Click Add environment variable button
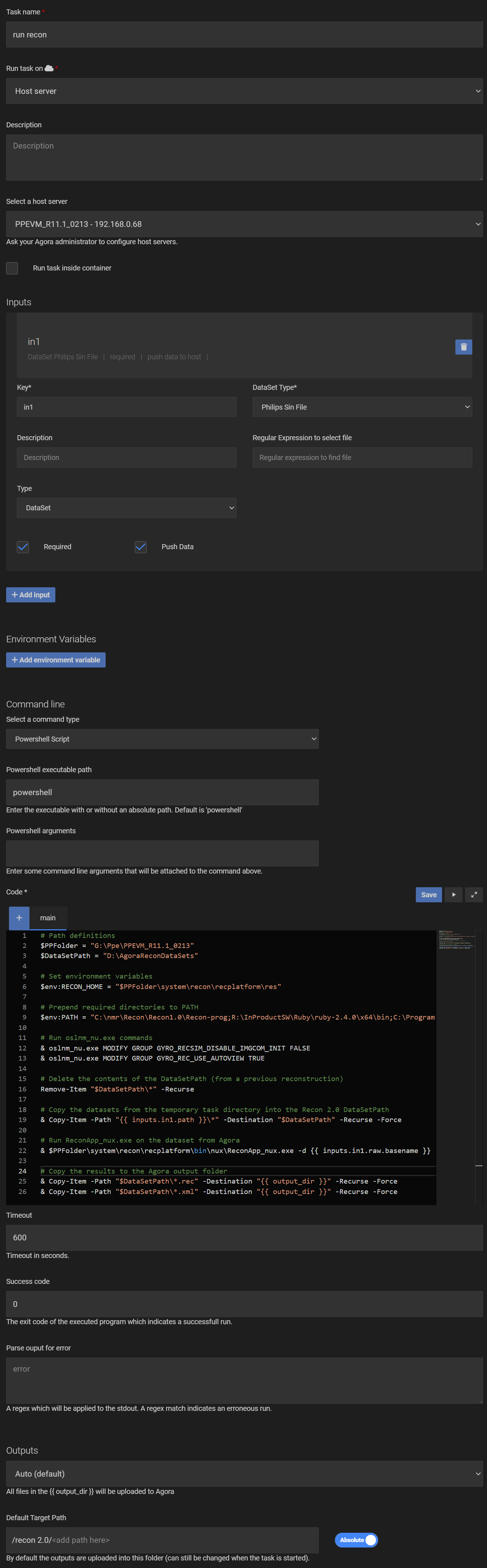The image size is (487, 1568). point(56,660)
